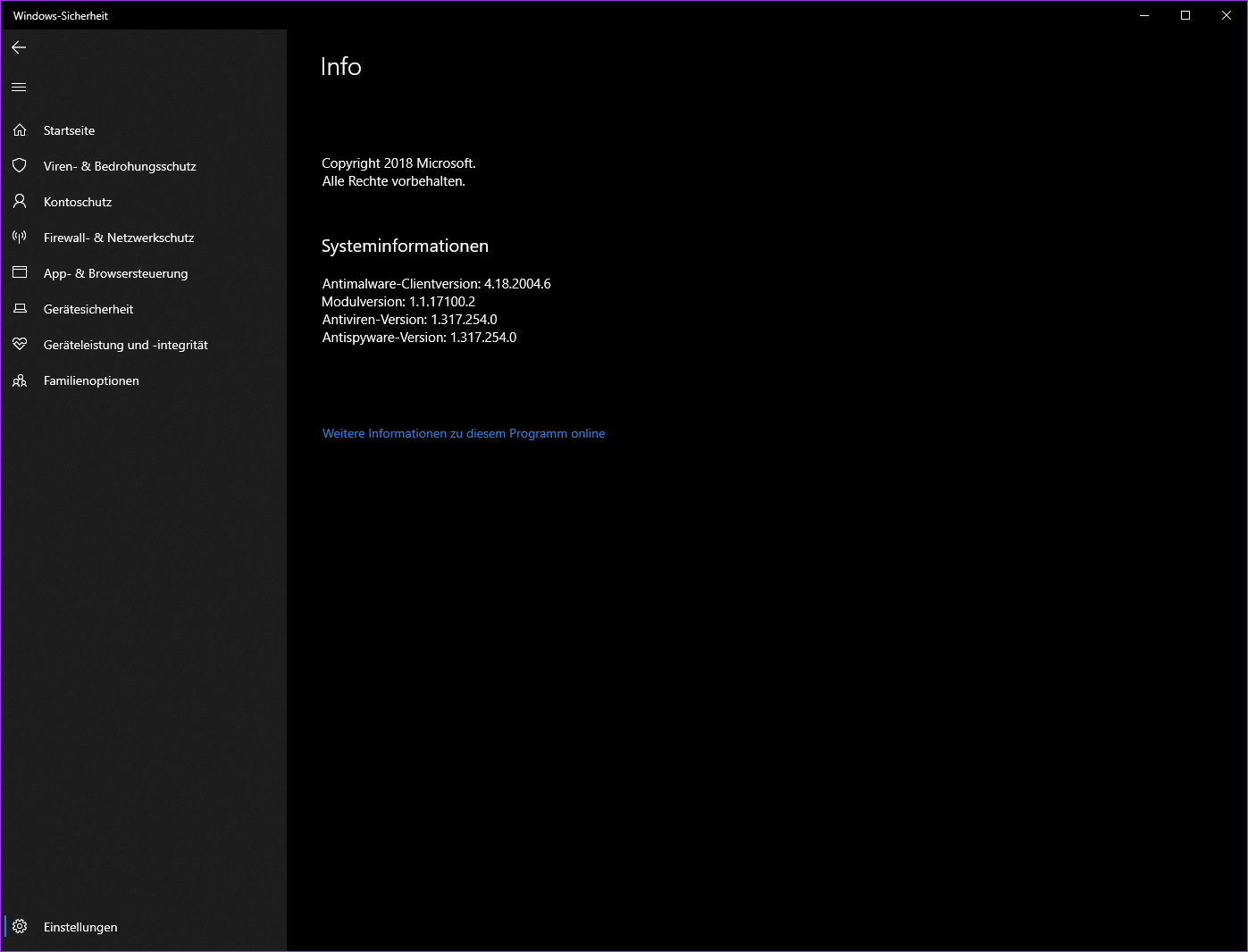
Task: Click the Alle Rechte vorbehalten text
Action: click(393, 181)
